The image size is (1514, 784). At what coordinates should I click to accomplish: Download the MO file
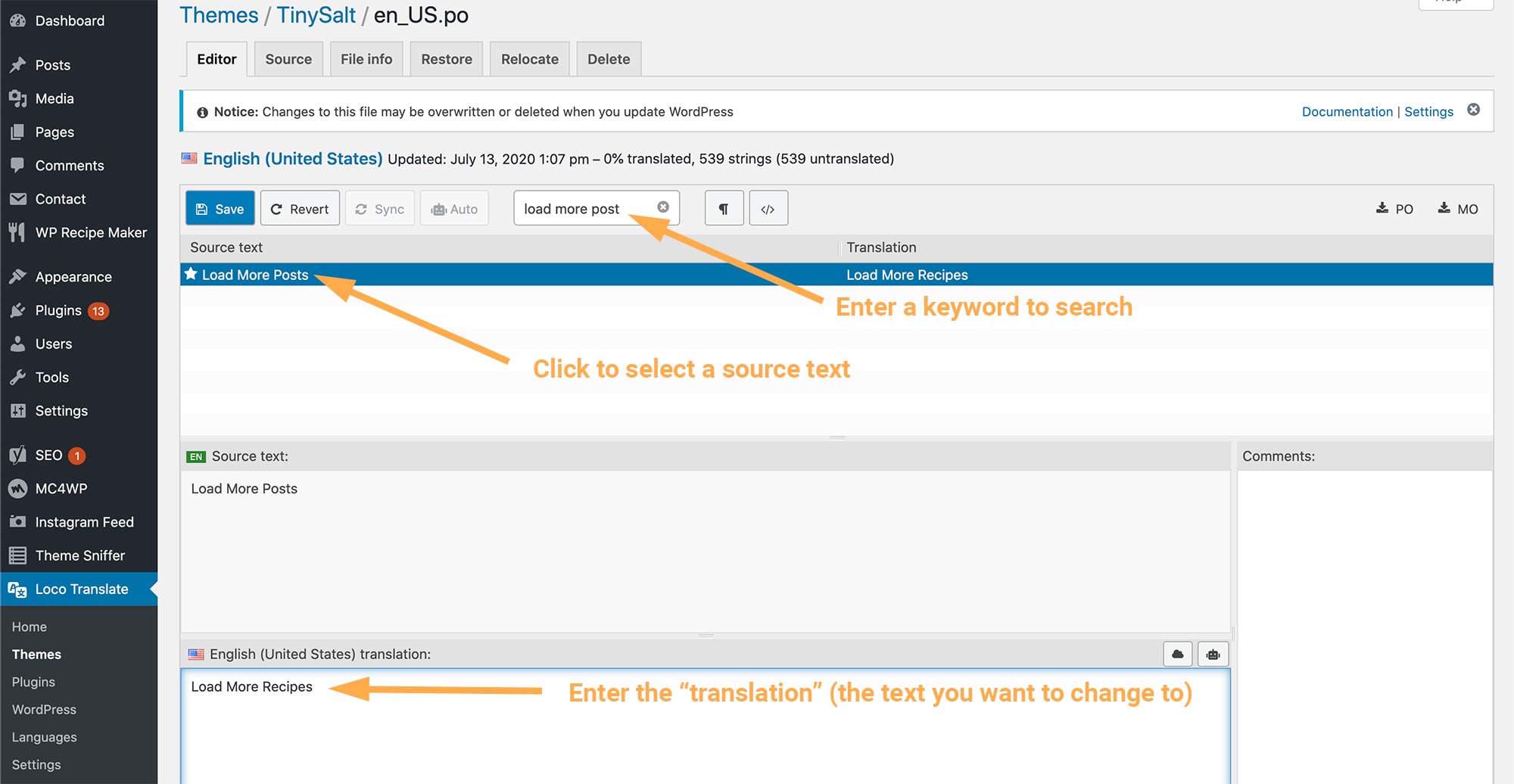pos(1457,209)
